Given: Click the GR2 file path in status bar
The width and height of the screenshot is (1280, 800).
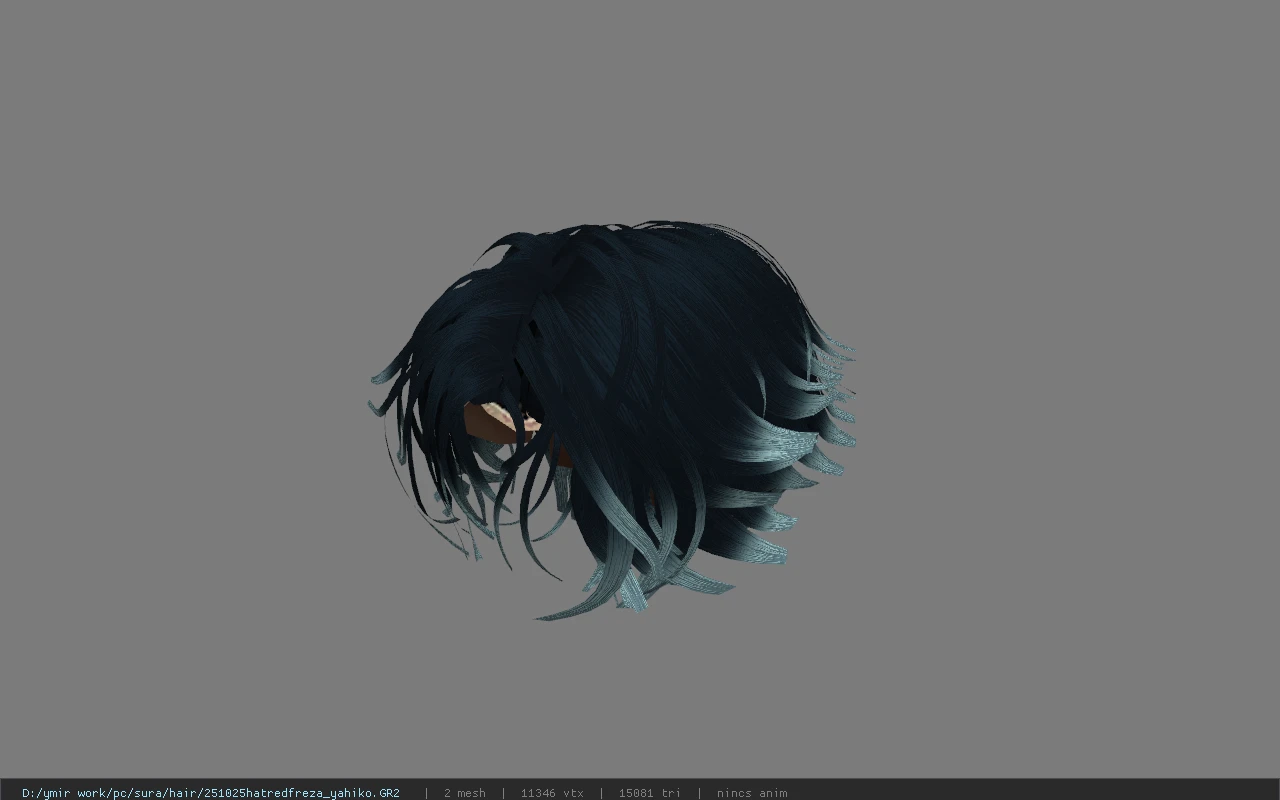Looking at the screenshot, I should (211, 793).
